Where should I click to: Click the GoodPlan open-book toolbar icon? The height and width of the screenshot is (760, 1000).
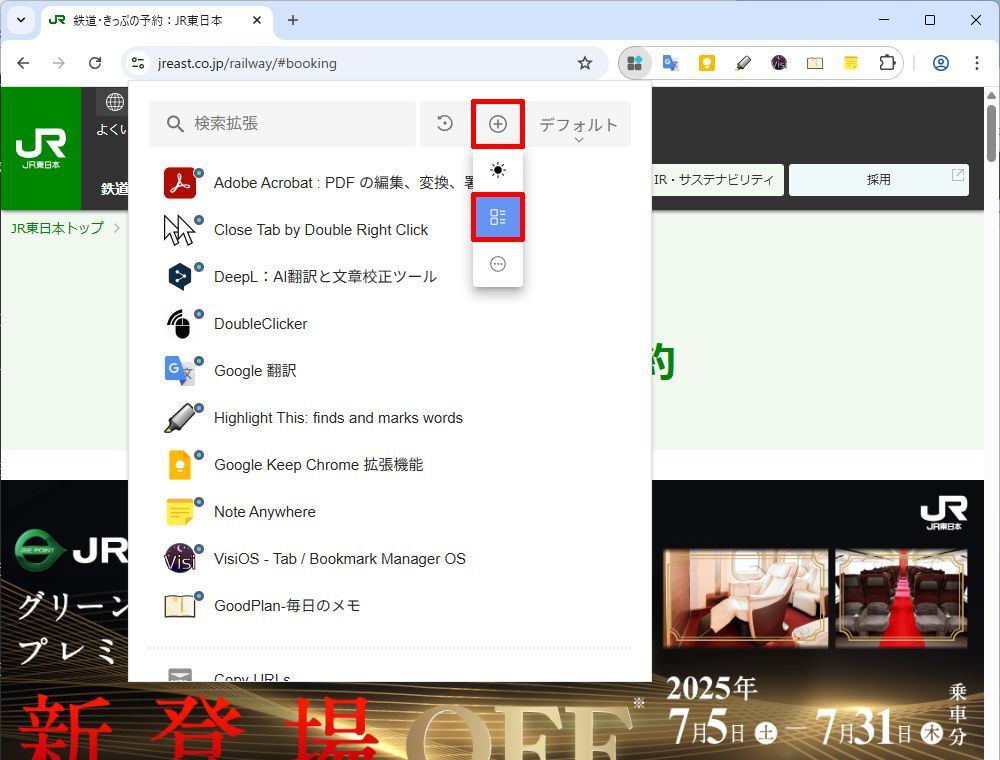point(815,63)
